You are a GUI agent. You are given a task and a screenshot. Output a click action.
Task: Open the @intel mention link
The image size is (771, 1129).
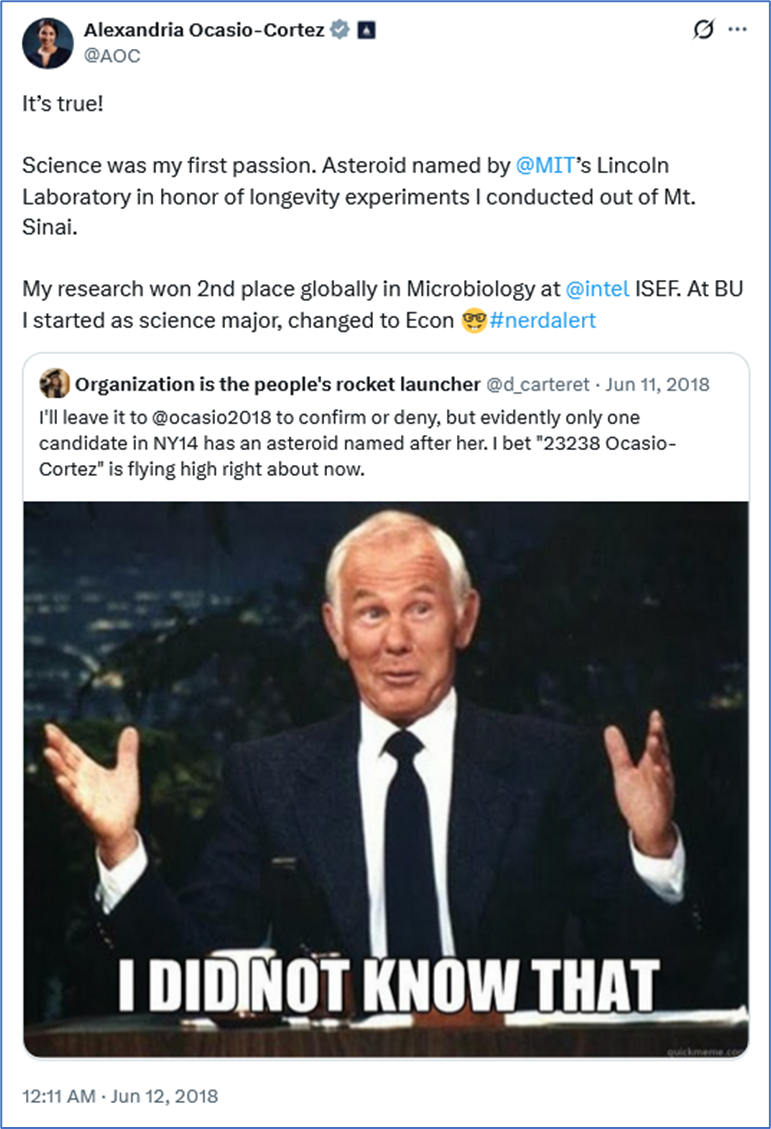[x=597, y=291]
